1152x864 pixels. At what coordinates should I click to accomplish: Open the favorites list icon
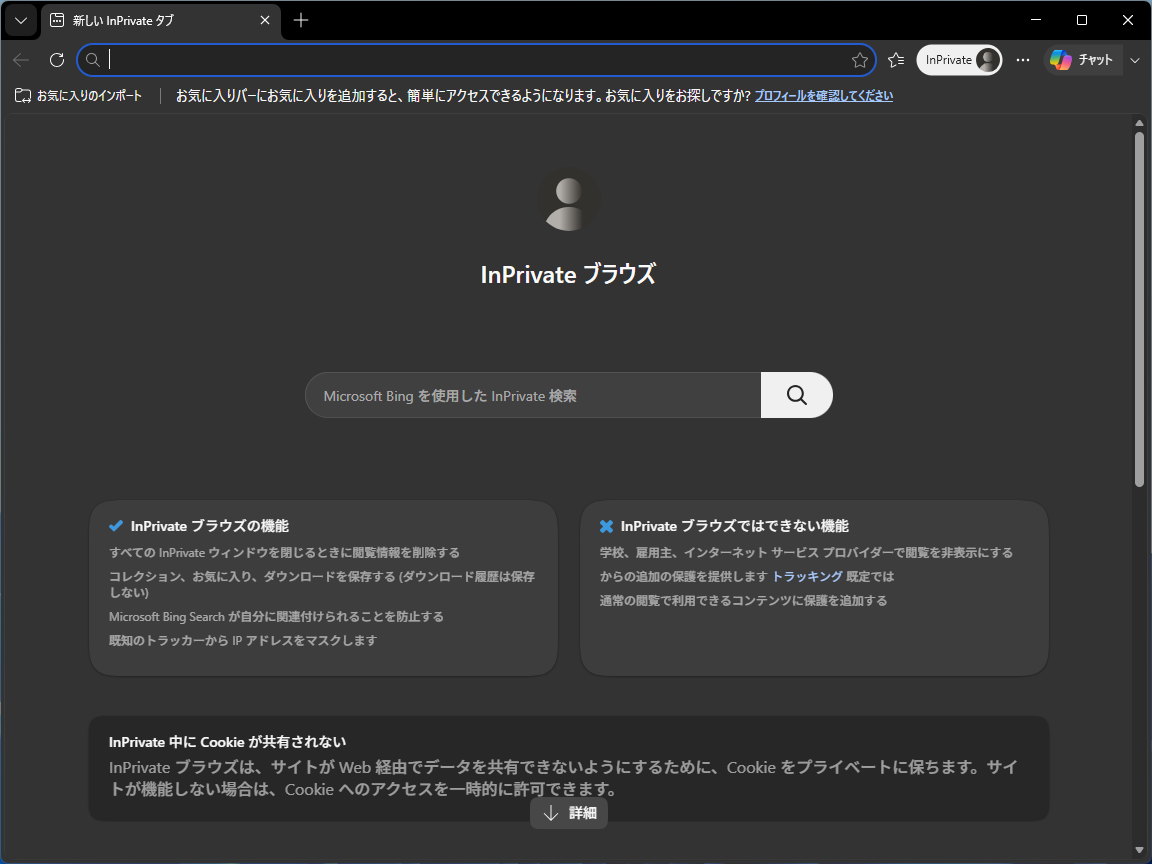pyautogui.click(x=896, y=60)
